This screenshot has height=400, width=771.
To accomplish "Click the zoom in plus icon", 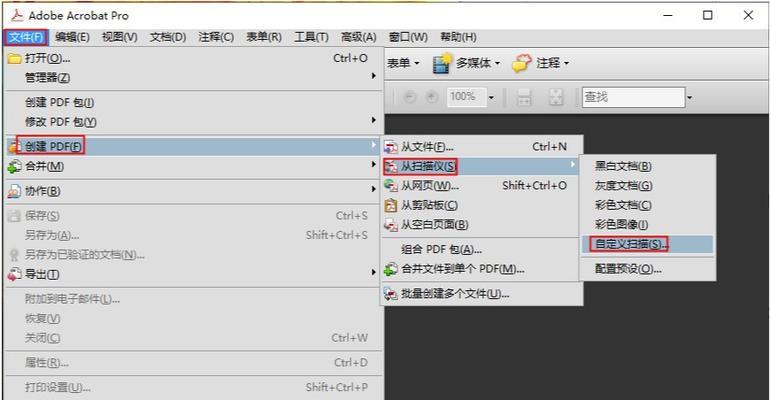I will (x=432, y=97).
